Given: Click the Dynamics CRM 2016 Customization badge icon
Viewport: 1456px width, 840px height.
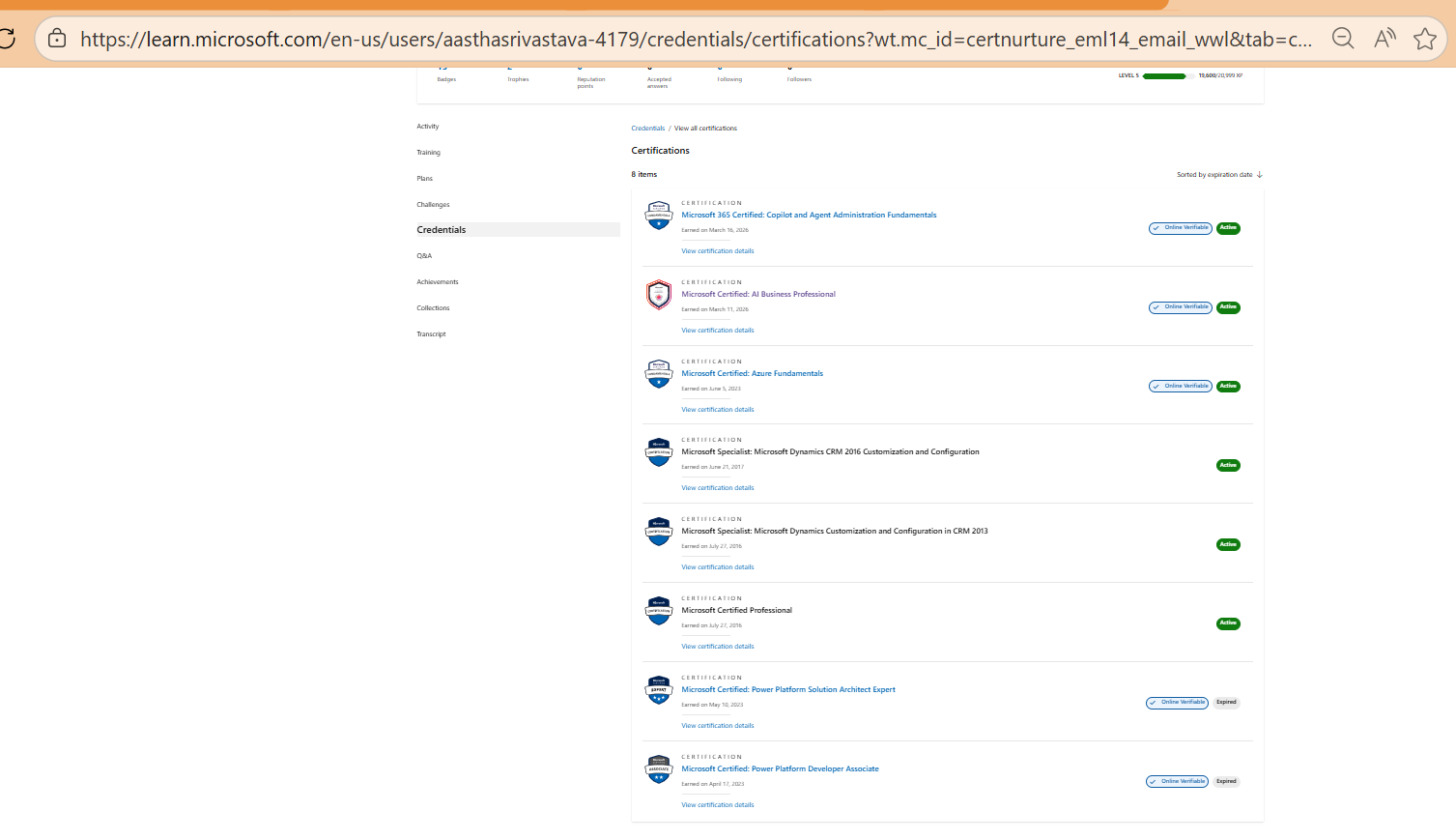Looking at the screenshot, I should pyautogui.click(x=659, y=452).
